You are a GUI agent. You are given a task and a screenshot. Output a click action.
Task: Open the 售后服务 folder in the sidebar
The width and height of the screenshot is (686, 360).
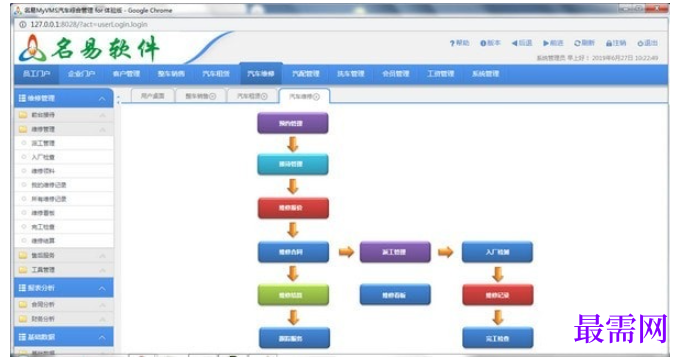(23, 255)
